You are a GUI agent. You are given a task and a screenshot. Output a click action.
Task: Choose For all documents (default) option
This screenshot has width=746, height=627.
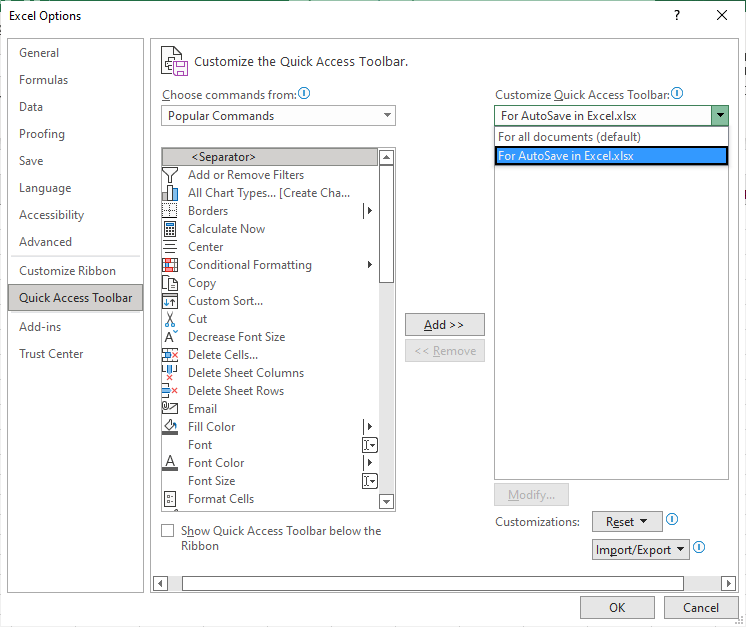[x=611, y=137]
